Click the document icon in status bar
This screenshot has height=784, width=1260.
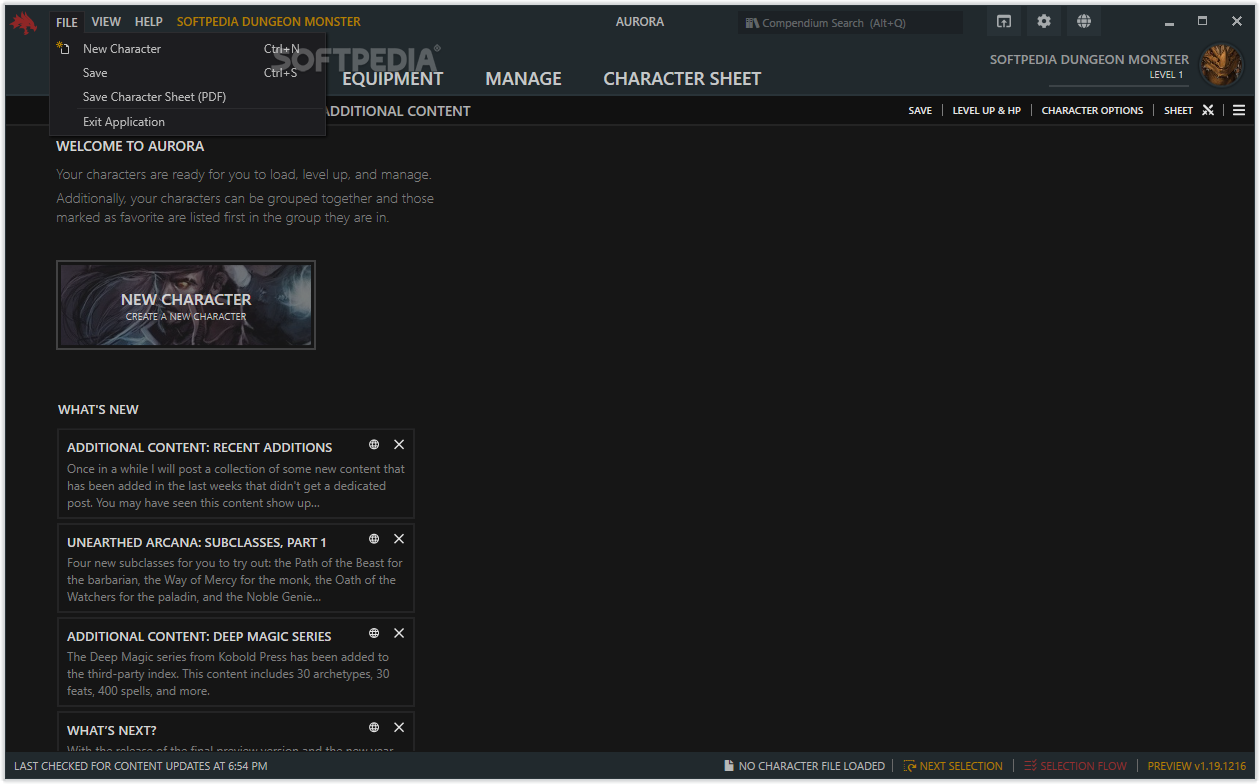pyautogui.click(x=729, y=766)
